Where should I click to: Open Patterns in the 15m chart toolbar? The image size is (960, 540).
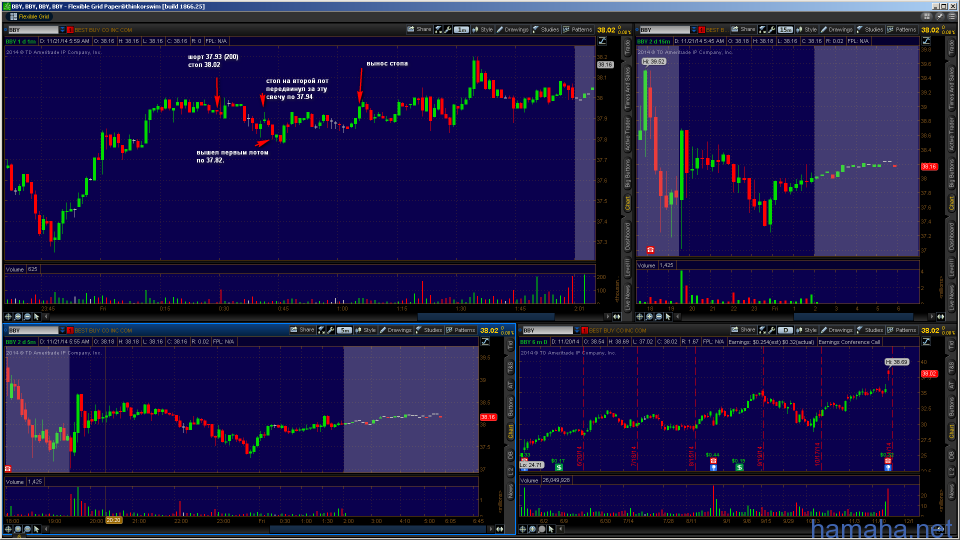(901, 29)
